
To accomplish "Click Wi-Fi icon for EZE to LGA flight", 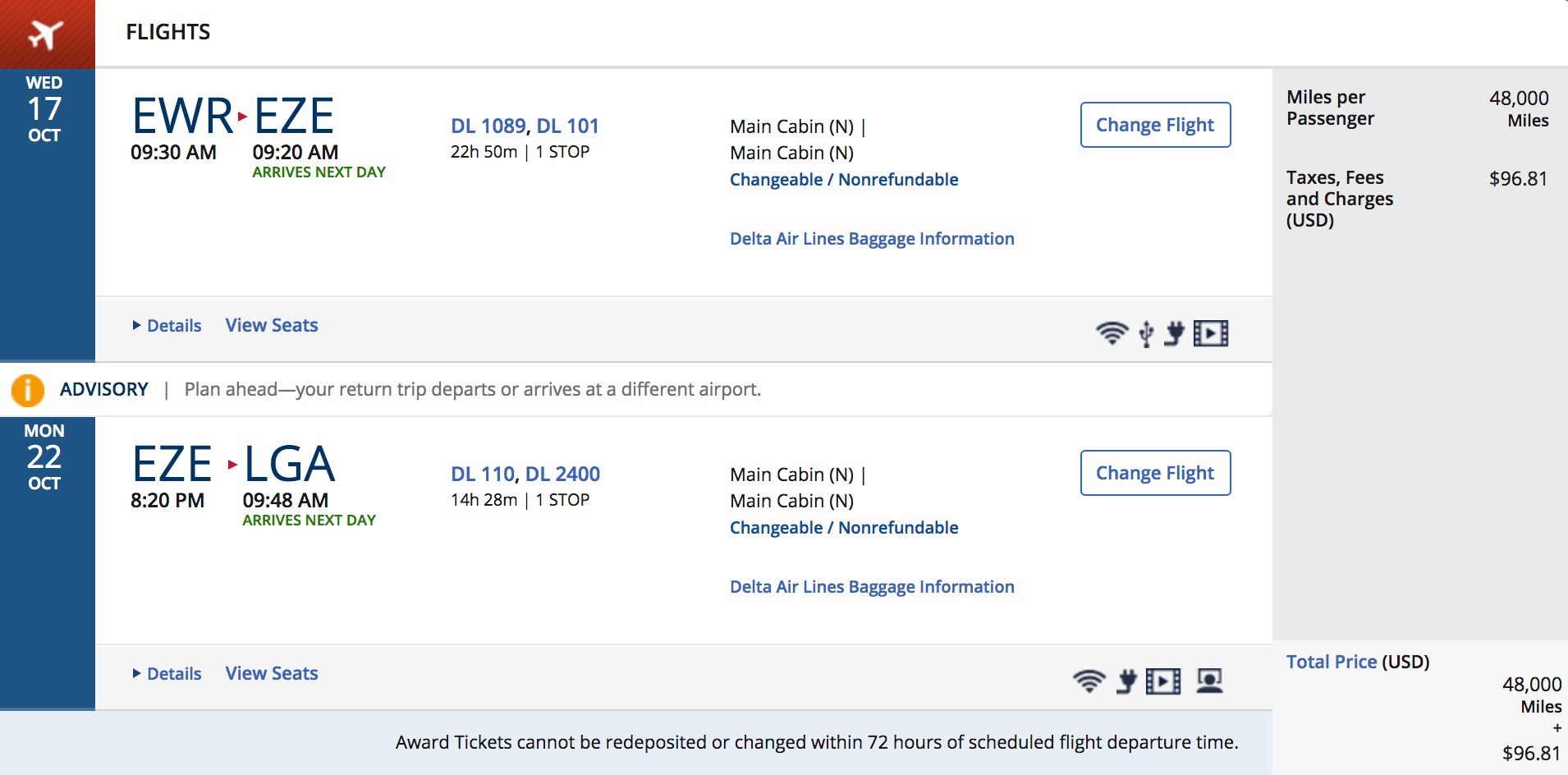I will click(1089, 681).
